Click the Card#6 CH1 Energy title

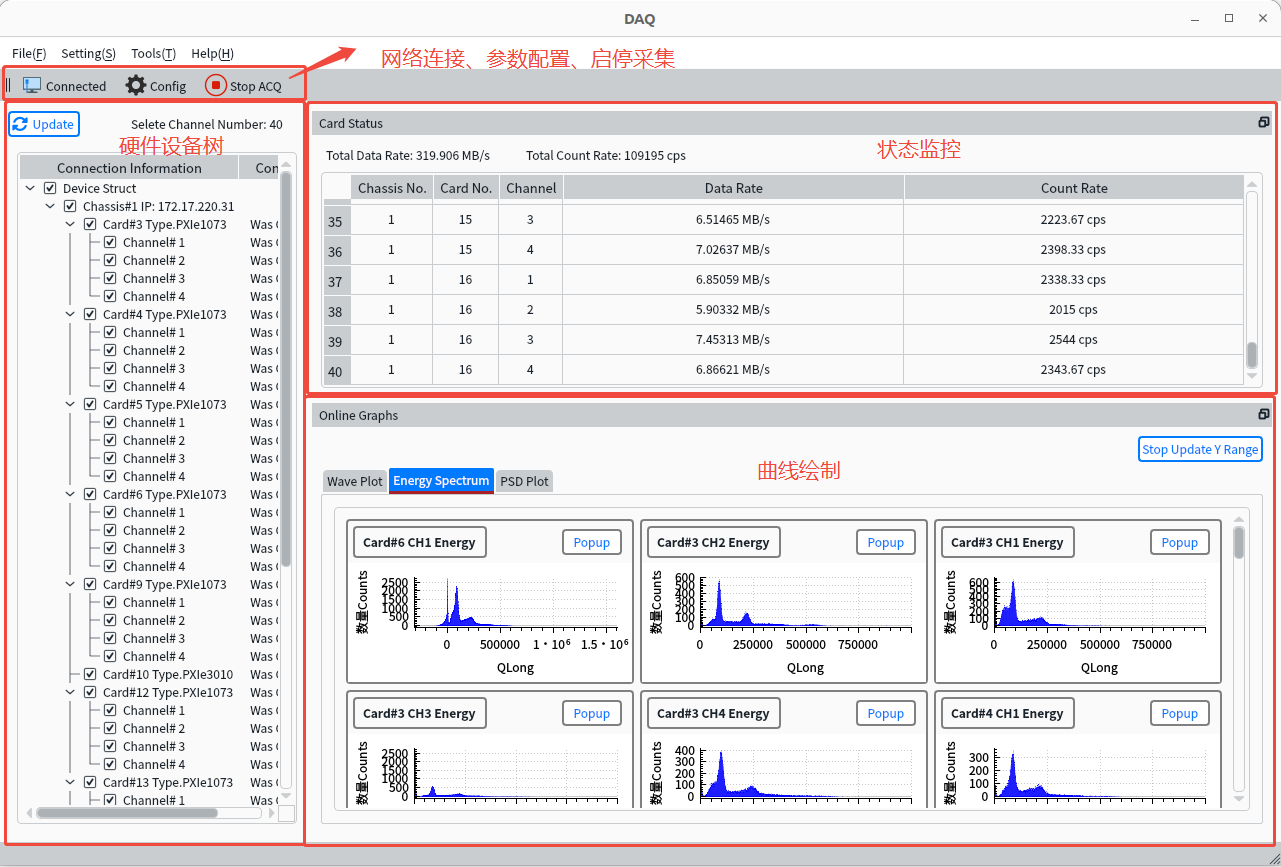click(x=419, y=542)
